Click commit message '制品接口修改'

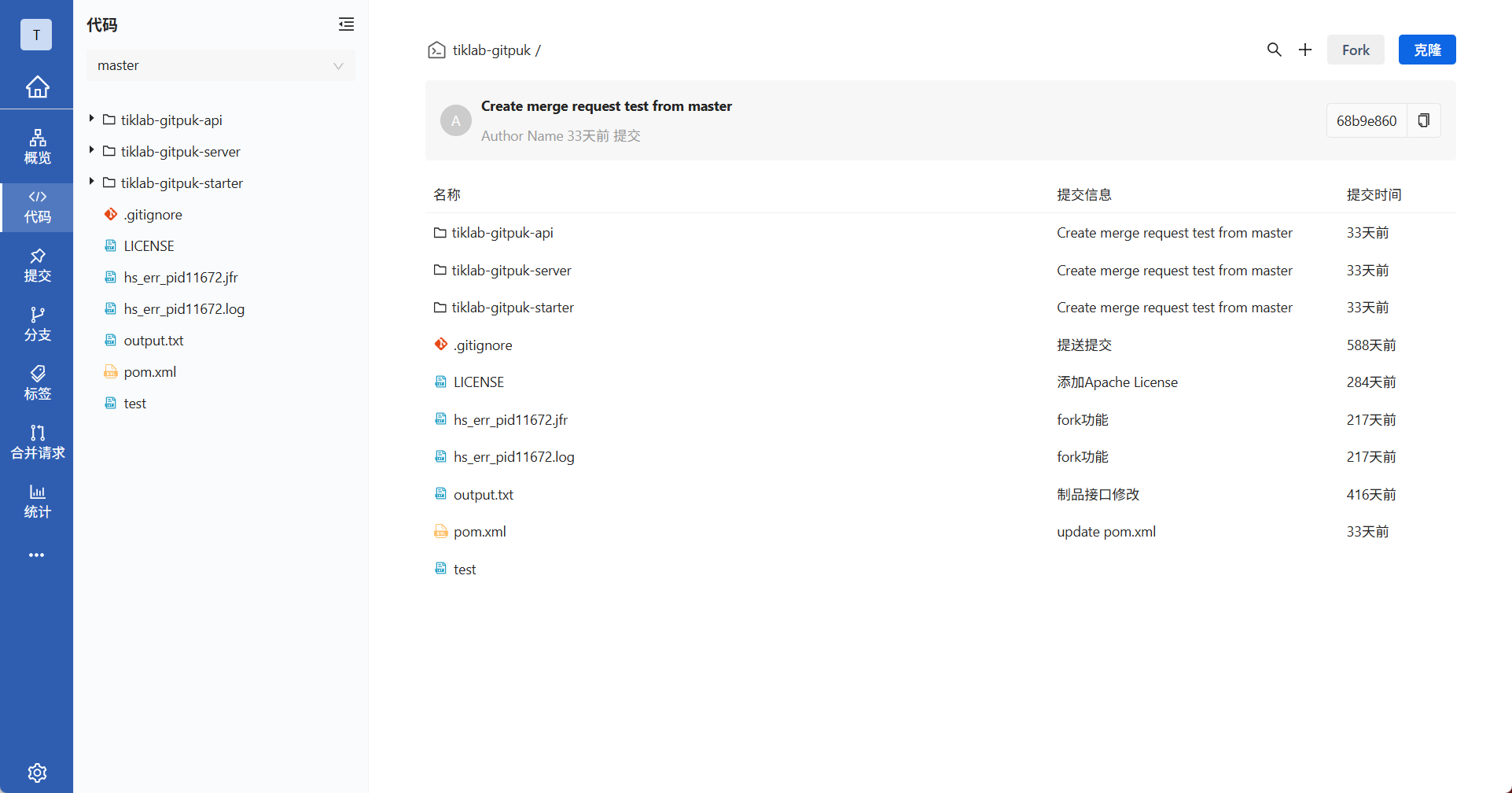click(x=1098, y=495)
